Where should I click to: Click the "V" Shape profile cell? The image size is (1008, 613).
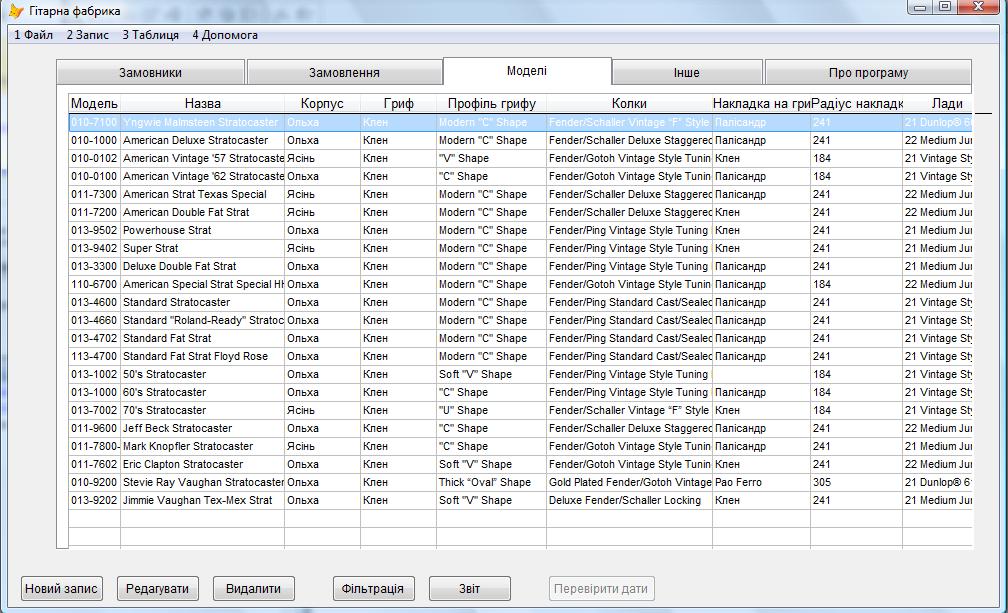click(492, 158)
